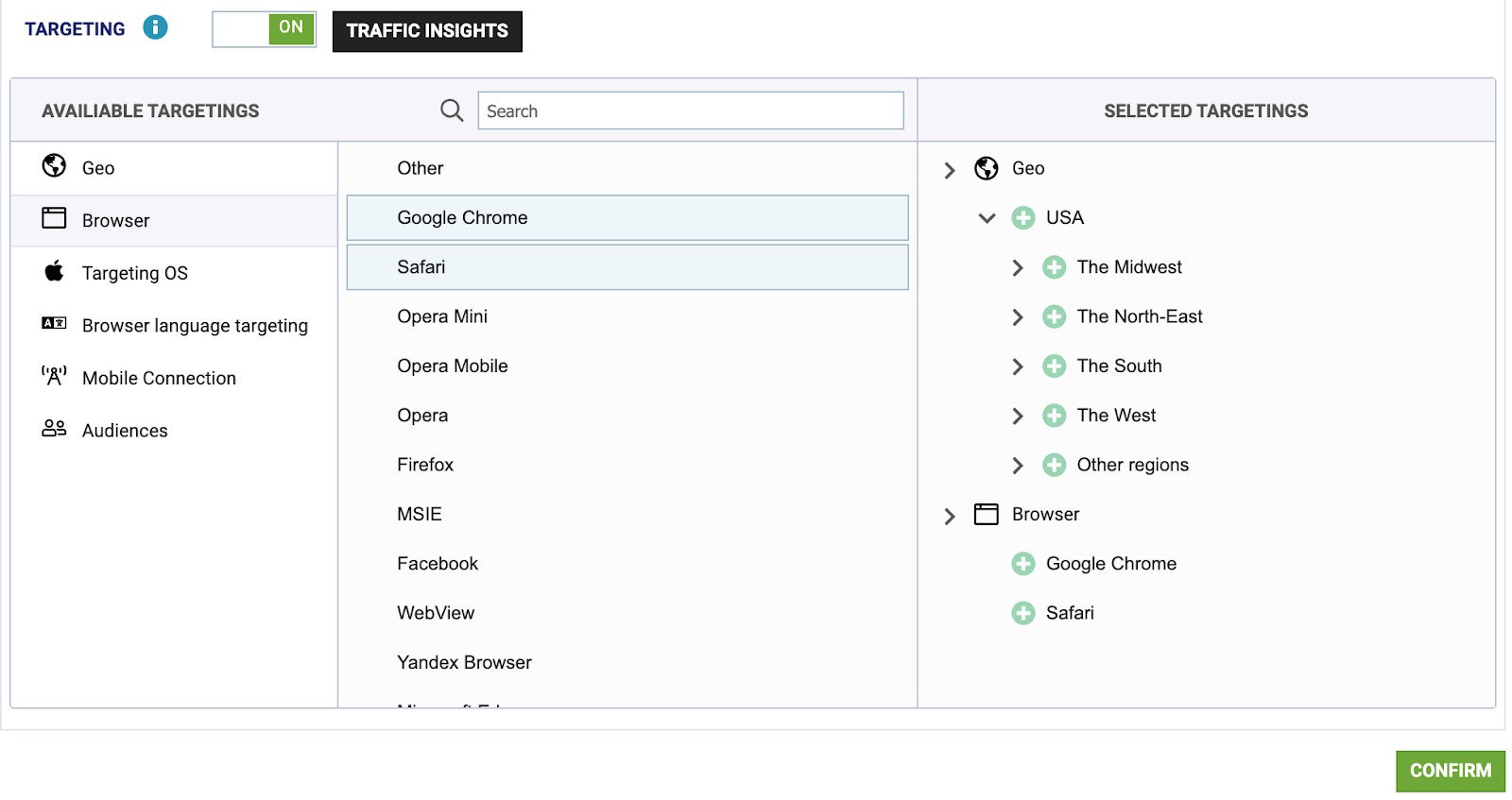Turn off the Targeting ON switch
This screenshot has width=1512, height=800.
[265, 29]
